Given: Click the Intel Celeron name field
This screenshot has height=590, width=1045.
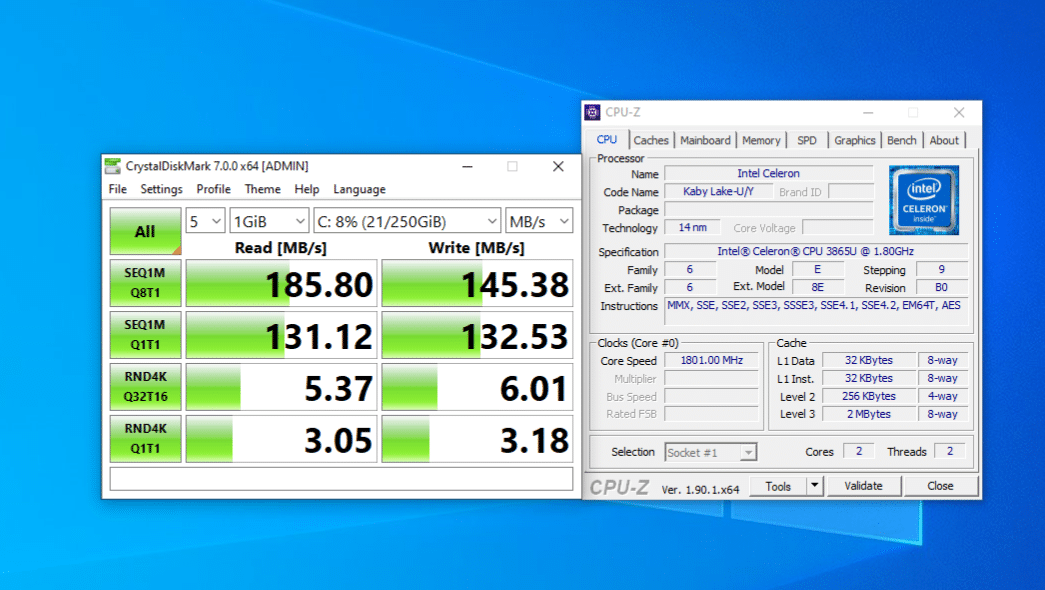Looking at the screenshot, I should click(768, 173).
